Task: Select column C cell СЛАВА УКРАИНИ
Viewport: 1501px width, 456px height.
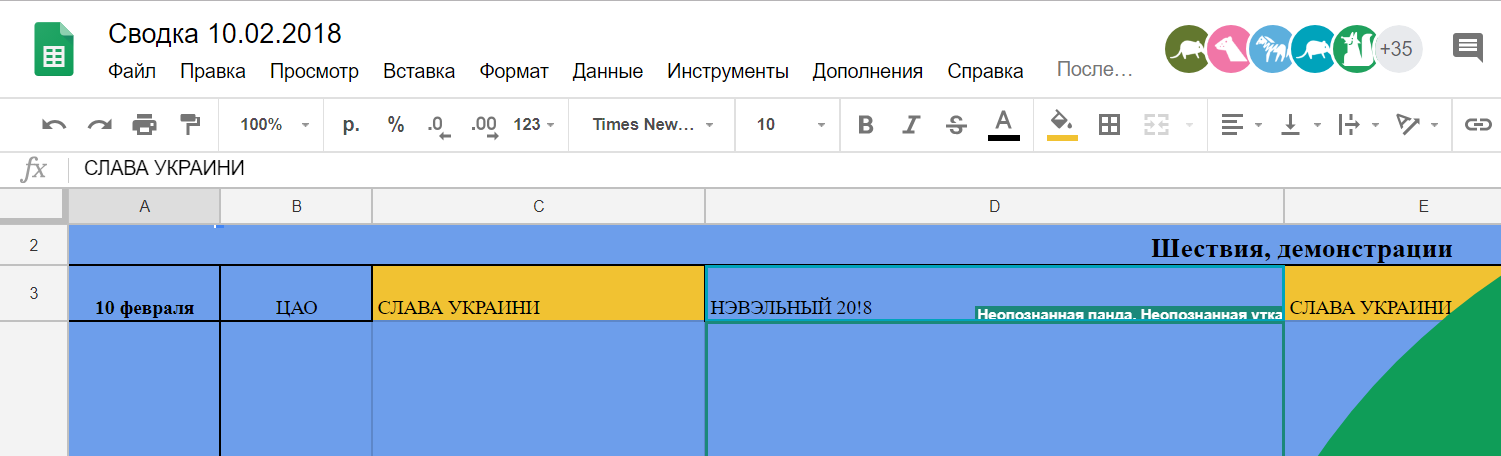Action: (x=538, y=293)
